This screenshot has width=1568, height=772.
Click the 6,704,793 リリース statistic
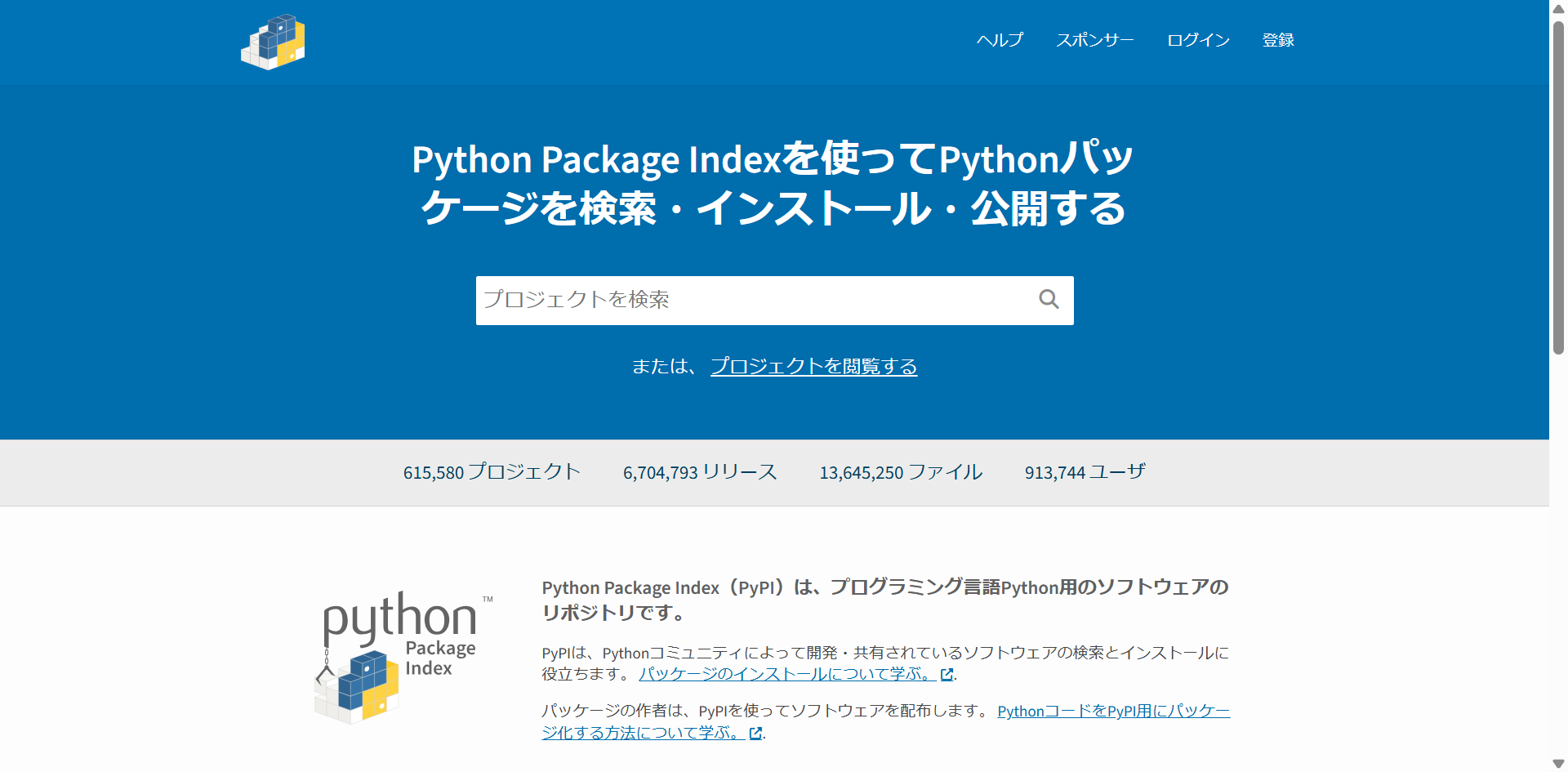click(700, 472)
